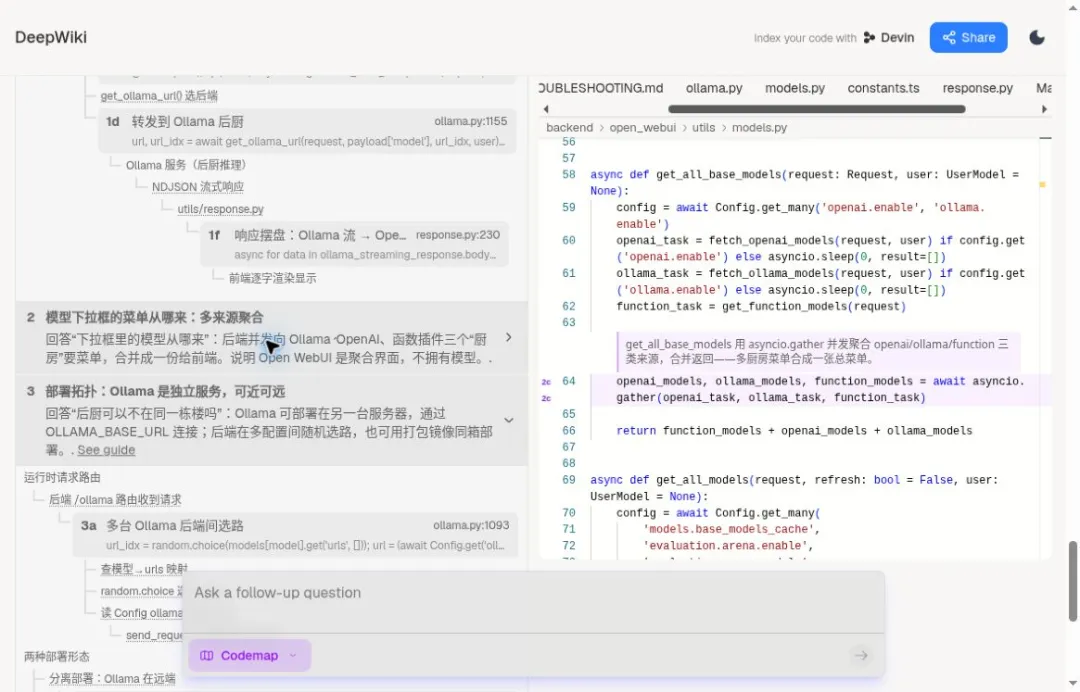Open the See guide link

coord(106,450)
